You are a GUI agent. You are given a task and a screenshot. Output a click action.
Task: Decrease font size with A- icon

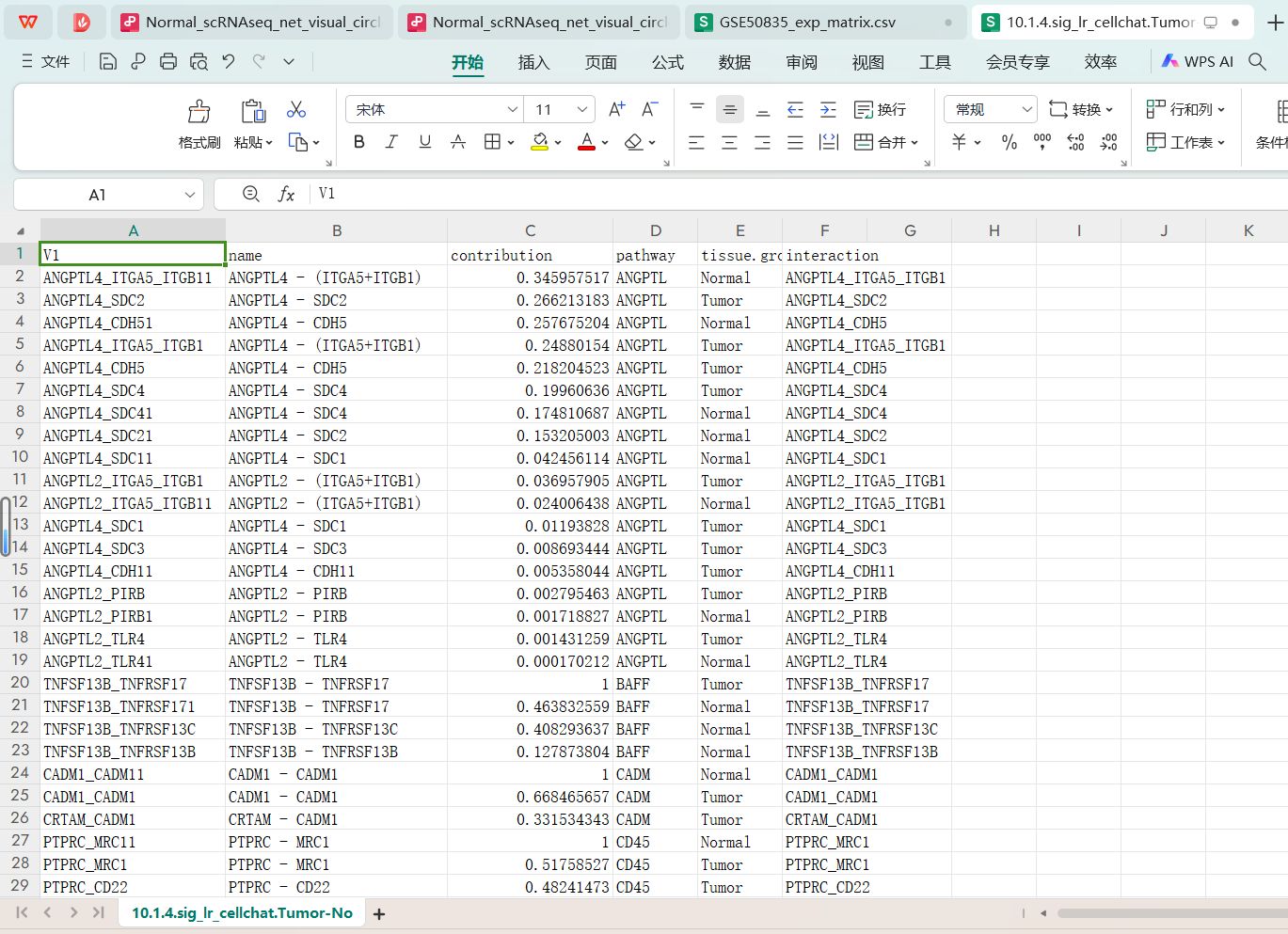pyautogui.click(x=649, y=109)
